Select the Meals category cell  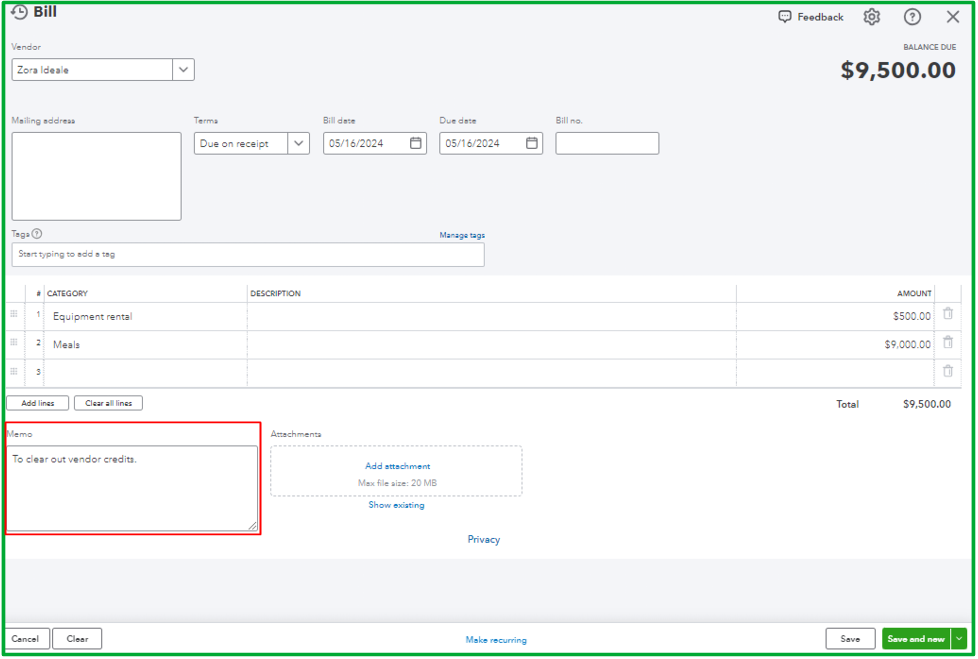(146, 345)
